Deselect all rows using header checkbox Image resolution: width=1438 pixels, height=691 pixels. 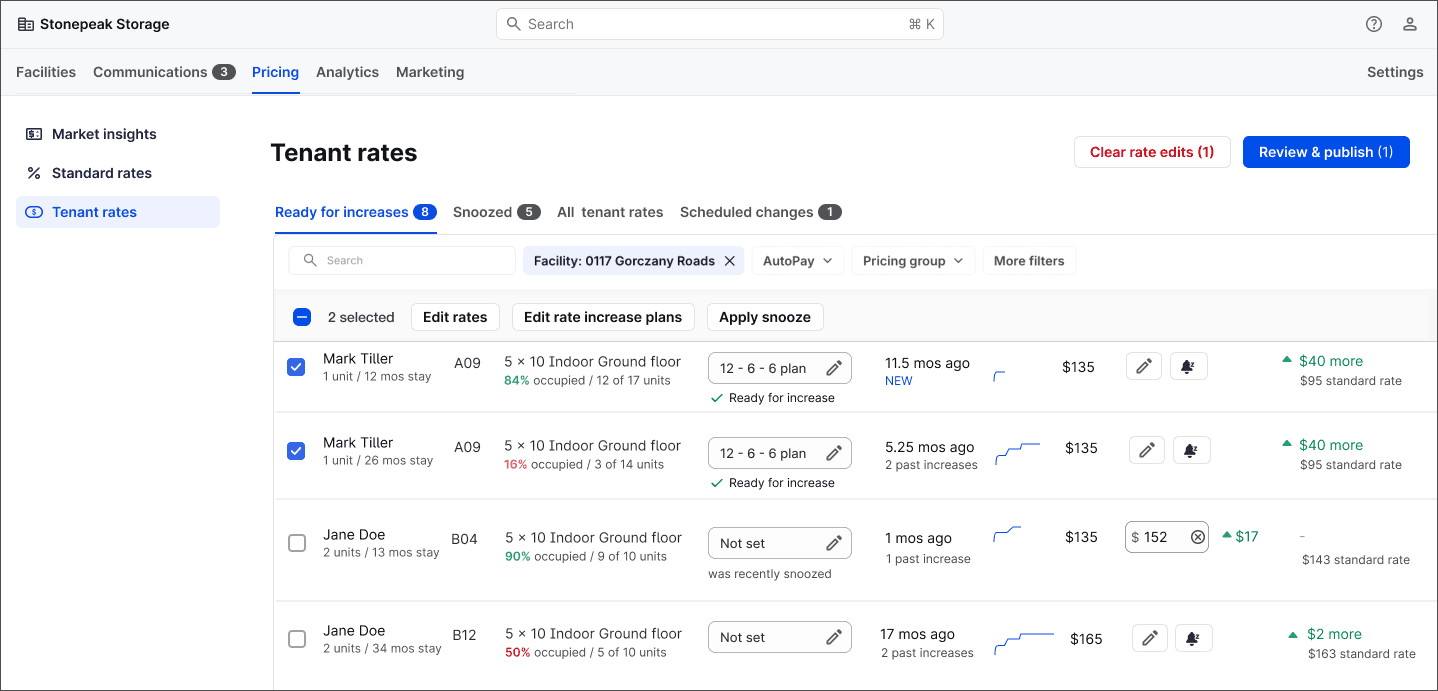pyautogui.click(x=302, y=317)
